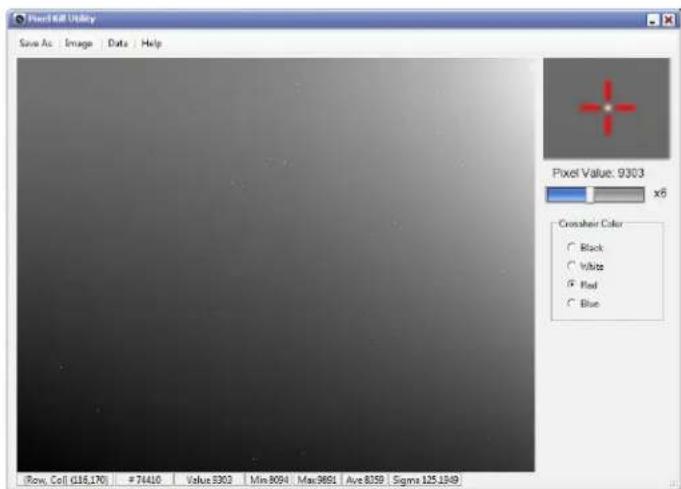The image size is (681, 489).
Task: Open the Image menu
Action: [79, 43]
